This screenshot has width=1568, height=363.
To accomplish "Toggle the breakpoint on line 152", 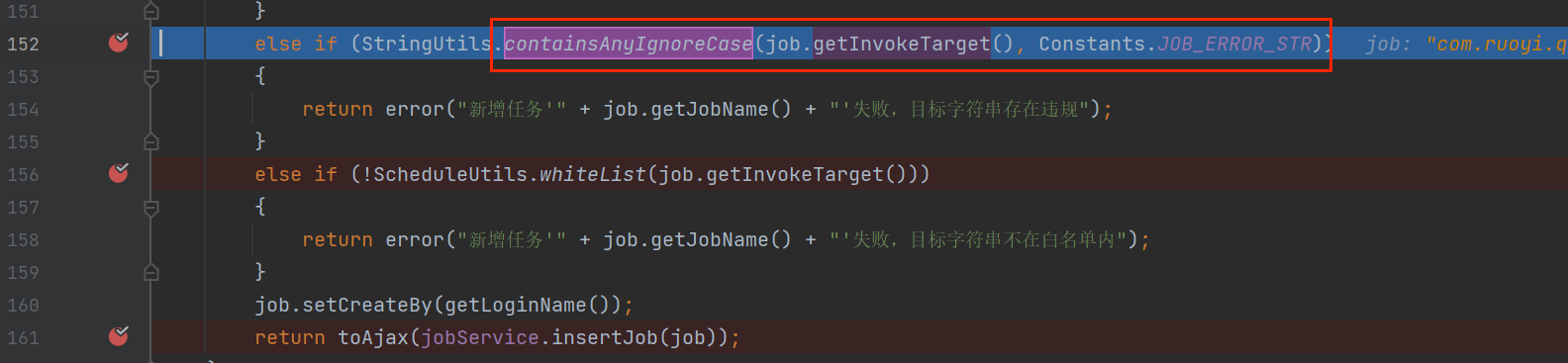I will 119,43.
